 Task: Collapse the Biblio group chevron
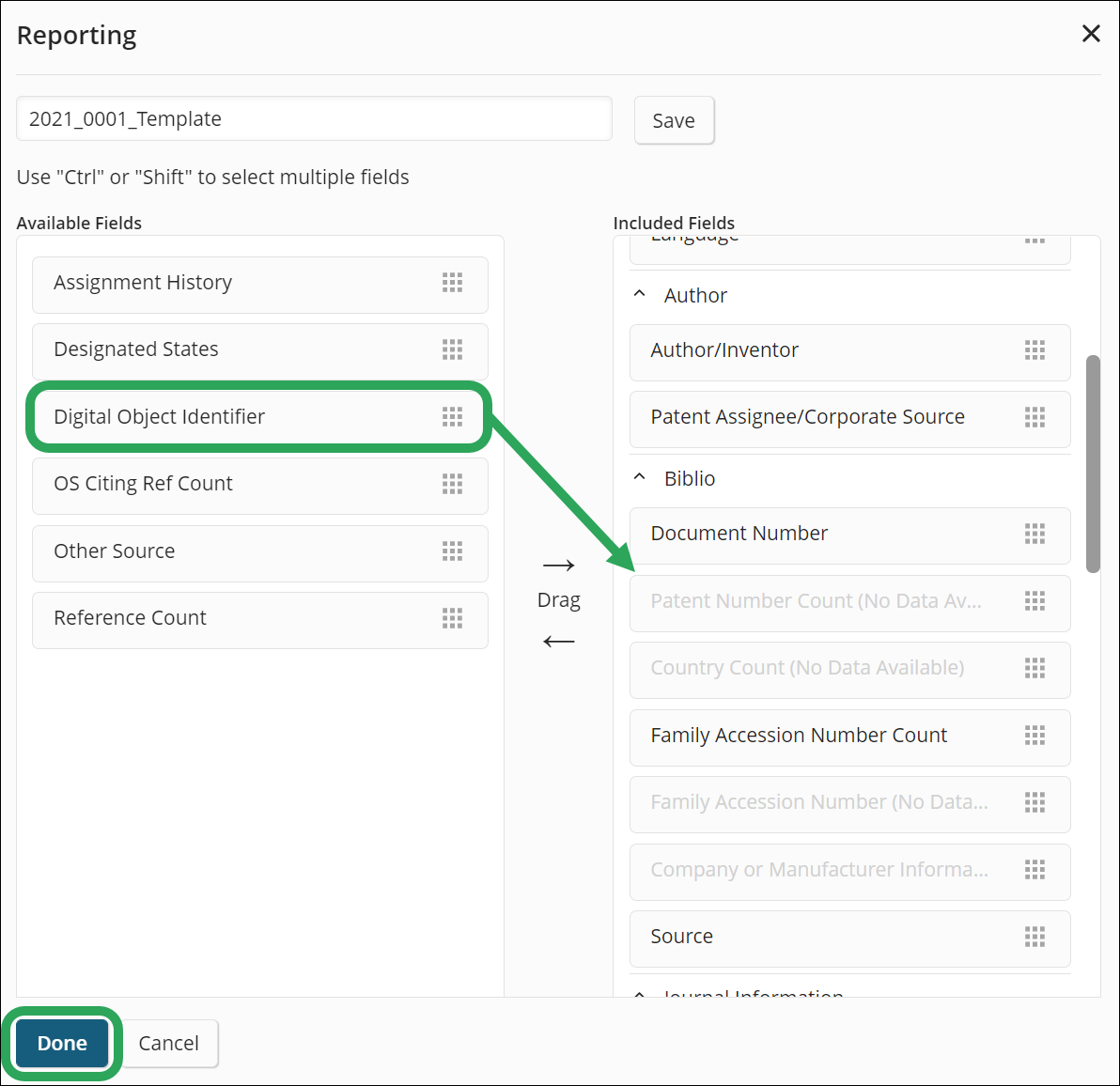(639, 477)
